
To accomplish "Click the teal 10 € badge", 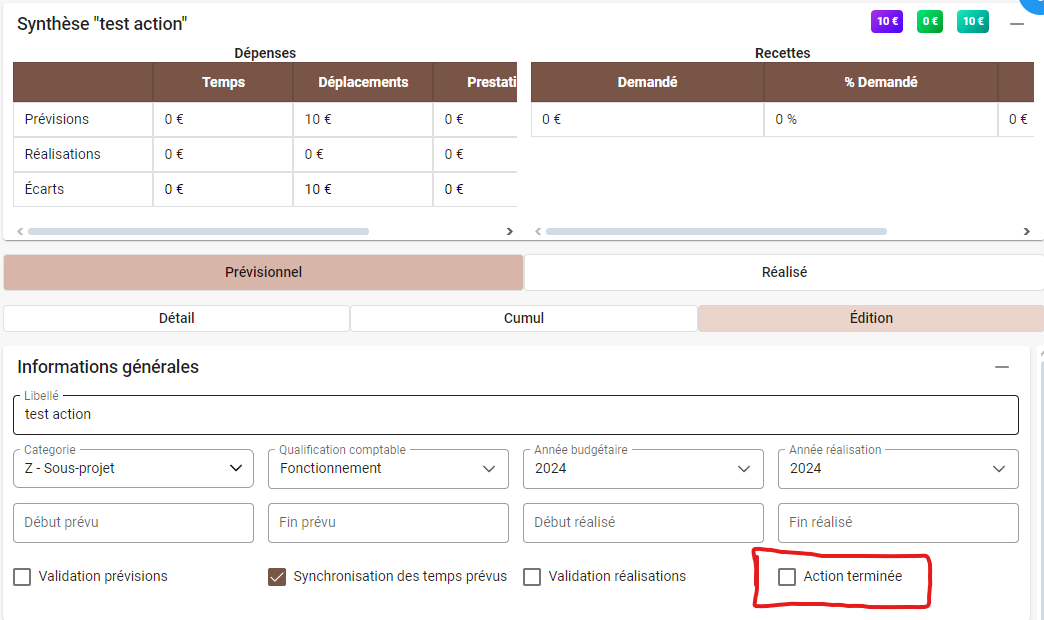I will 973,22.
